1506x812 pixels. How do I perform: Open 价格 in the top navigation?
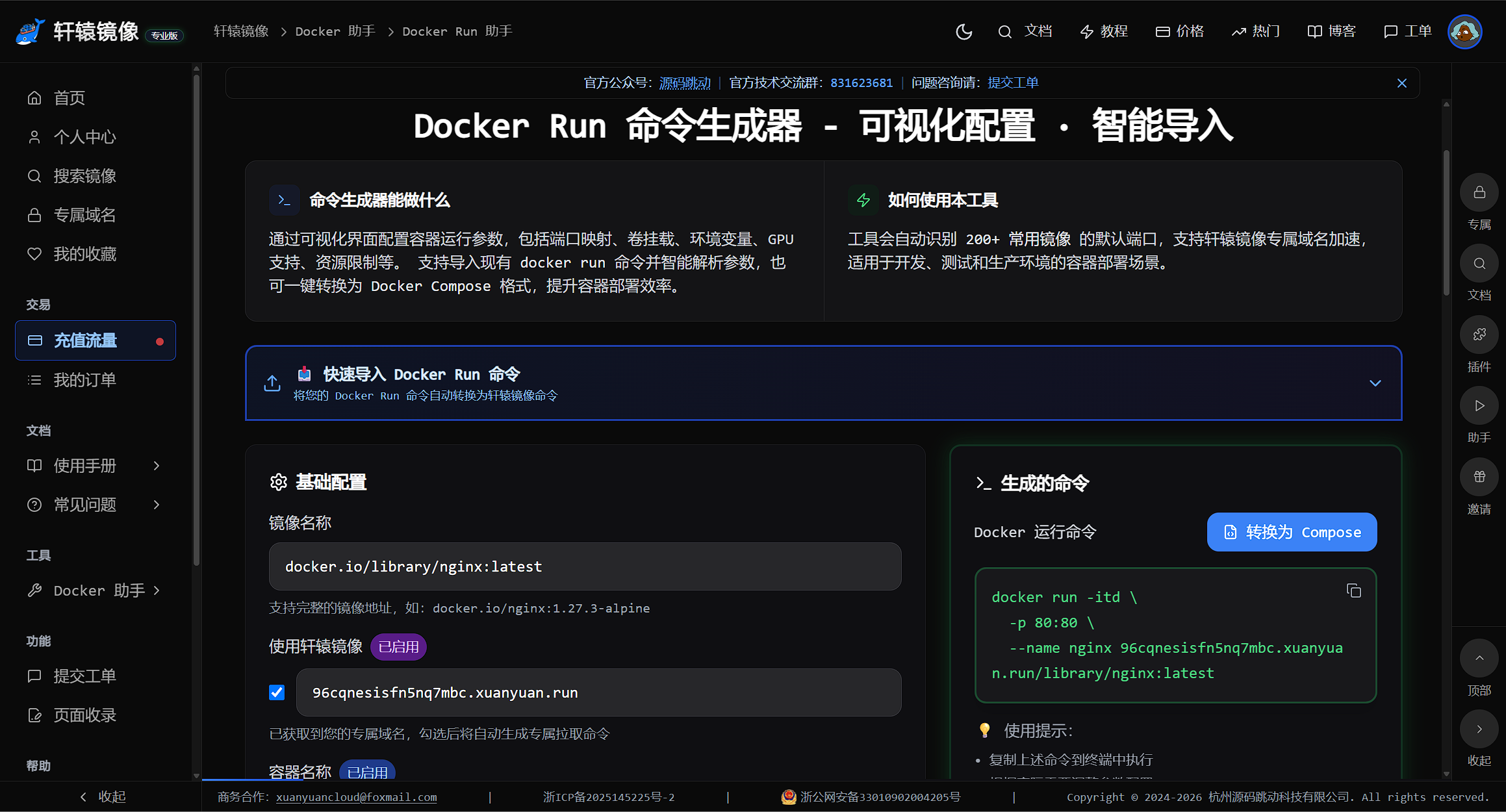coord(1180,31)
